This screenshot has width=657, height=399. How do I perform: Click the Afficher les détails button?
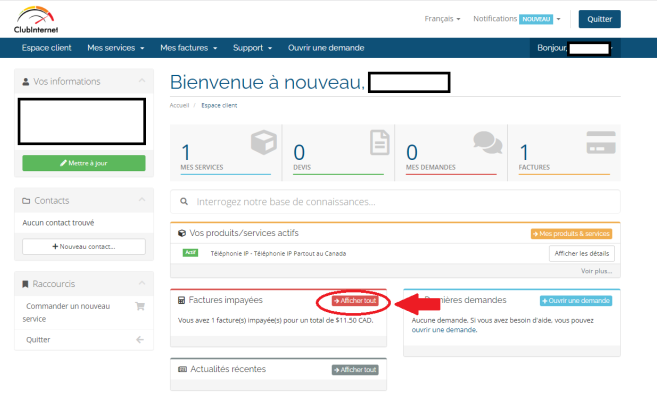(x=582, y=254)
